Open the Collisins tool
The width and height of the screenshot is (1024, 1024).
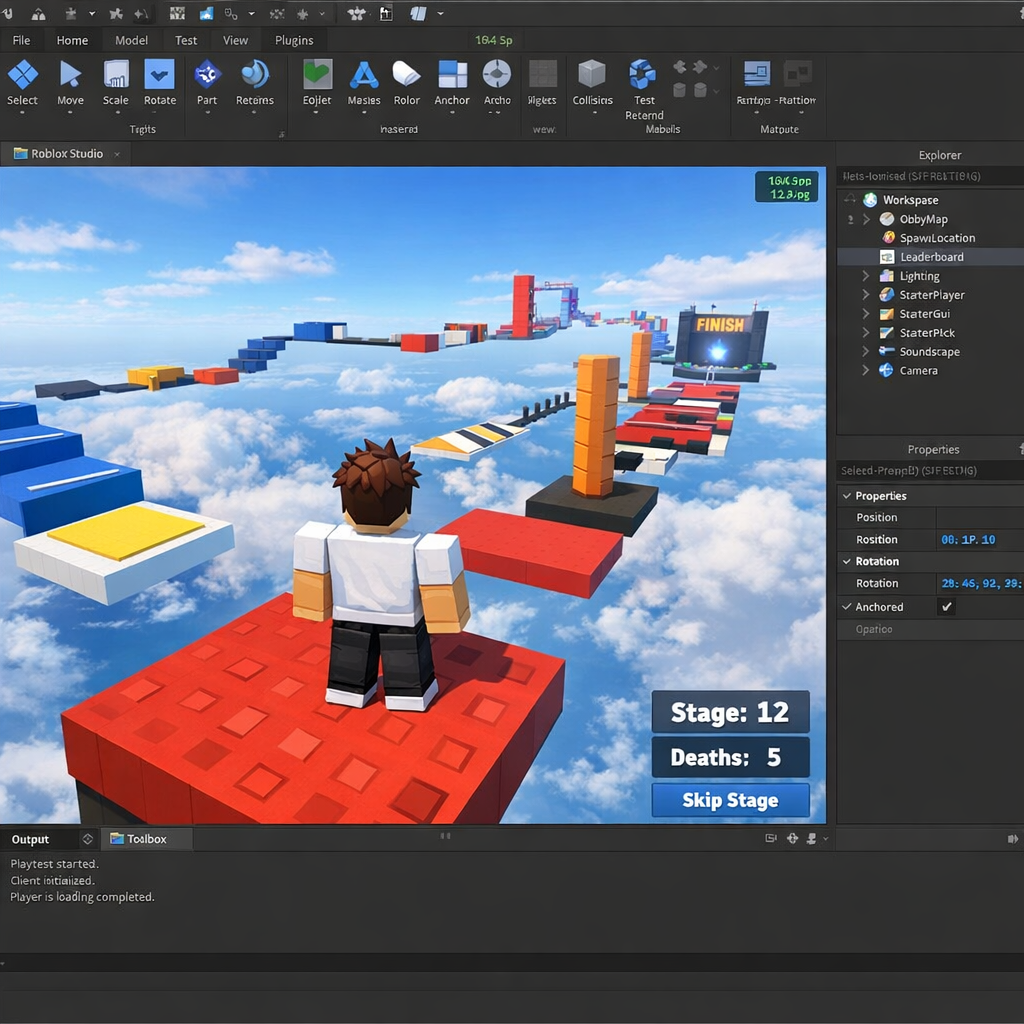tap(592, 74)
